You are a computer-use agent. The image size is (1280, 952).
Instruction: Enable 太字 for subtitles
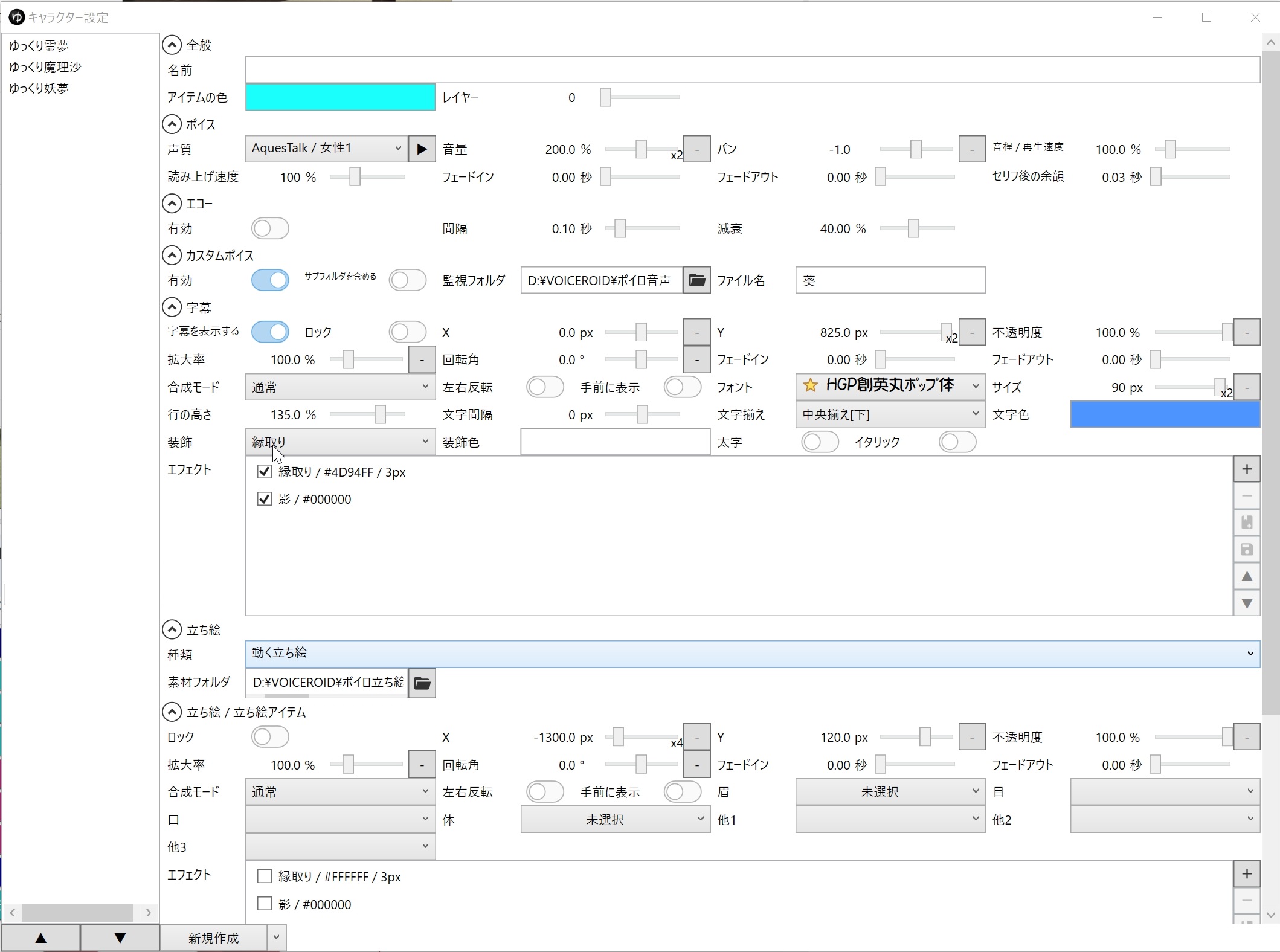pos(820,442)
